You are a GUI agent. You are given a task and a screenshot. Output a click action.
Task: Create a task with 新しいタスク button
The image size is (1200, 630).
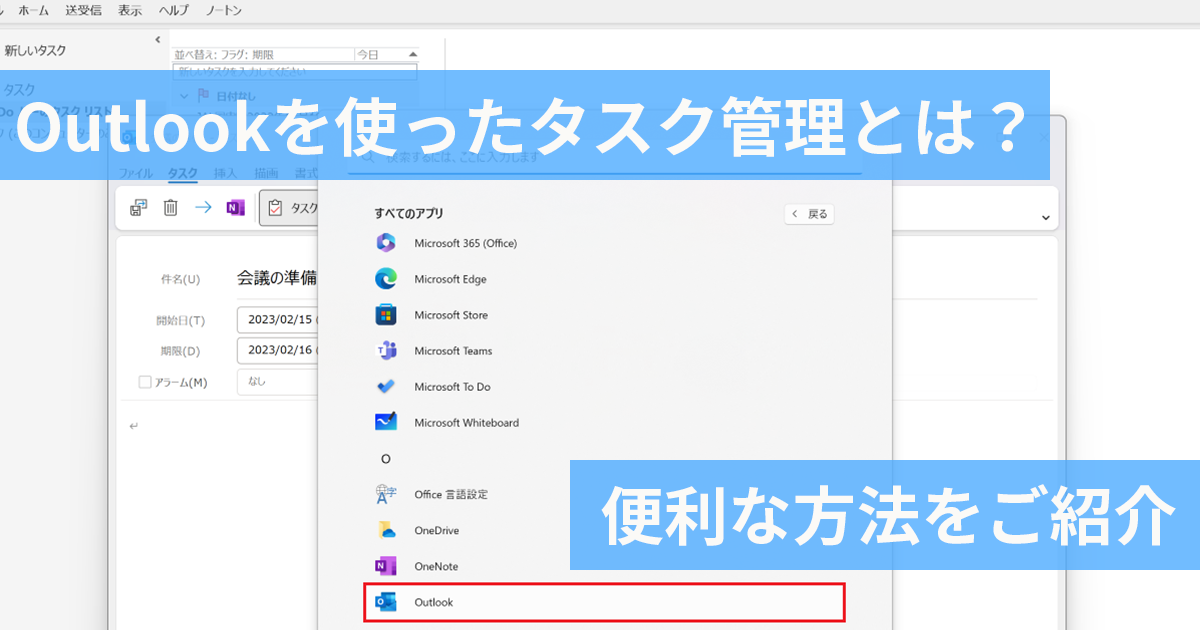tap(35, 50)
